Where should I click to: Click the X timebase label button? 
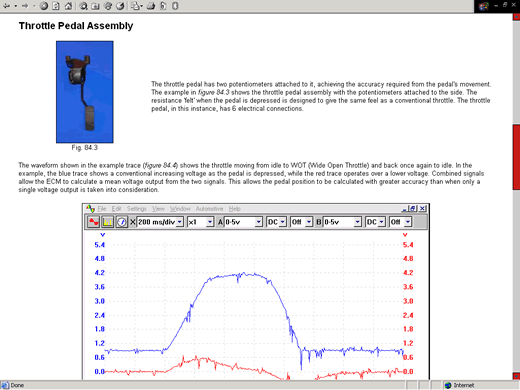pos(132,222)
